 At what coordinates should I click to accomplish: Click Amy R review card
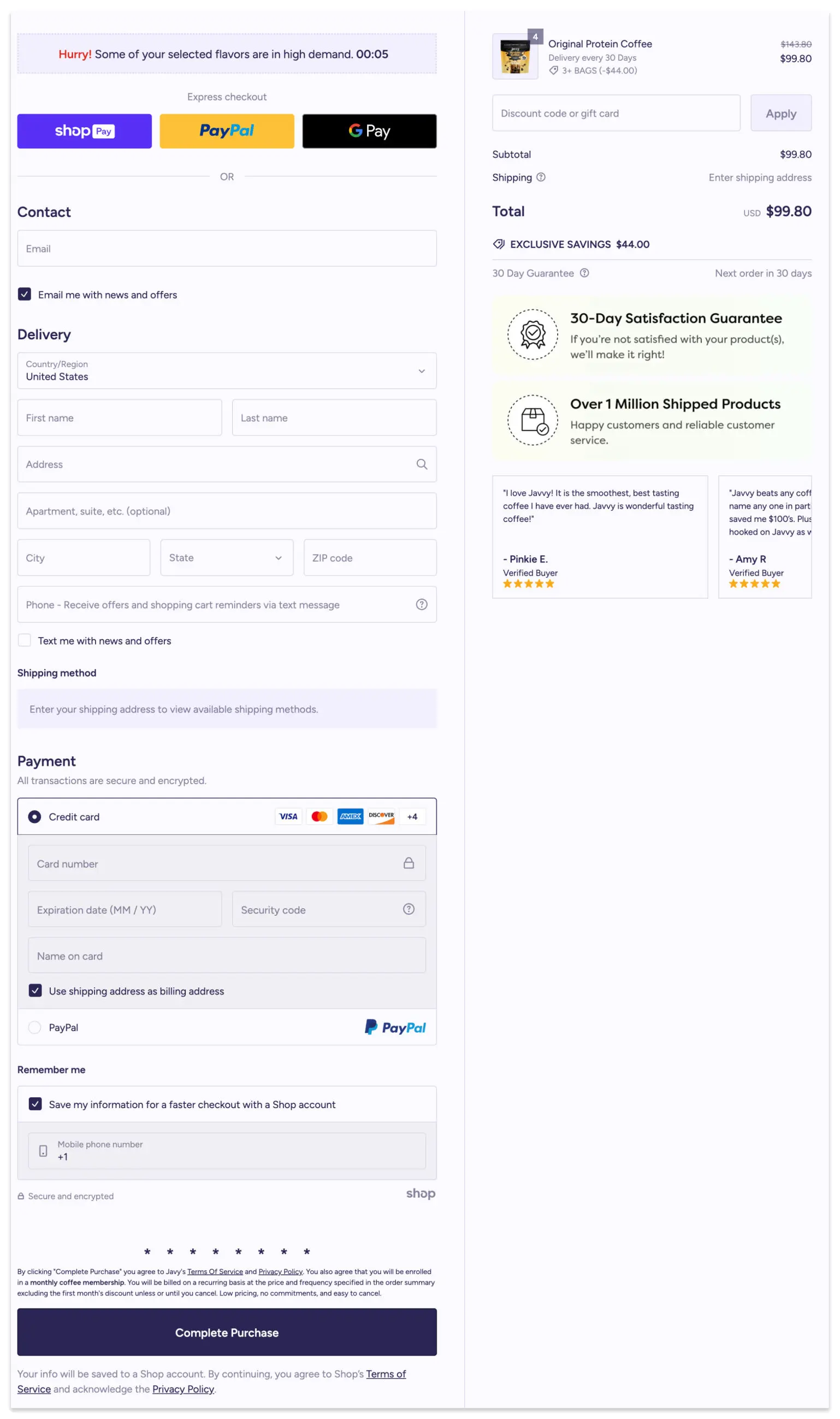click(765, 537)
